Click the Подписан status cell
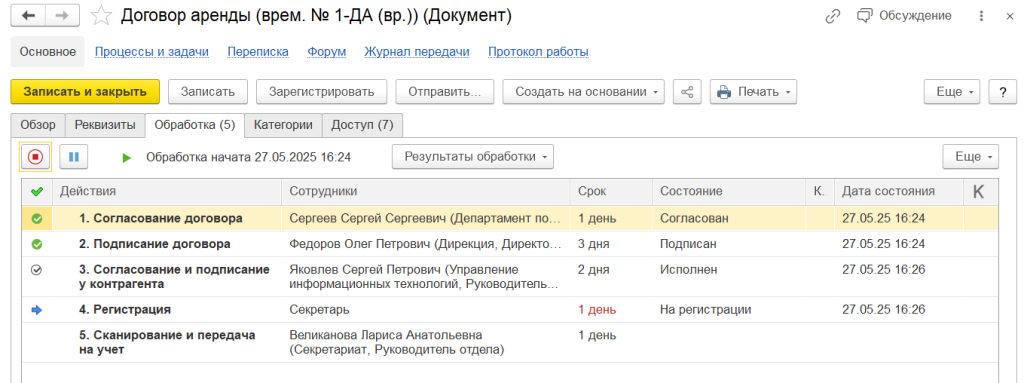 coord(729,244)
